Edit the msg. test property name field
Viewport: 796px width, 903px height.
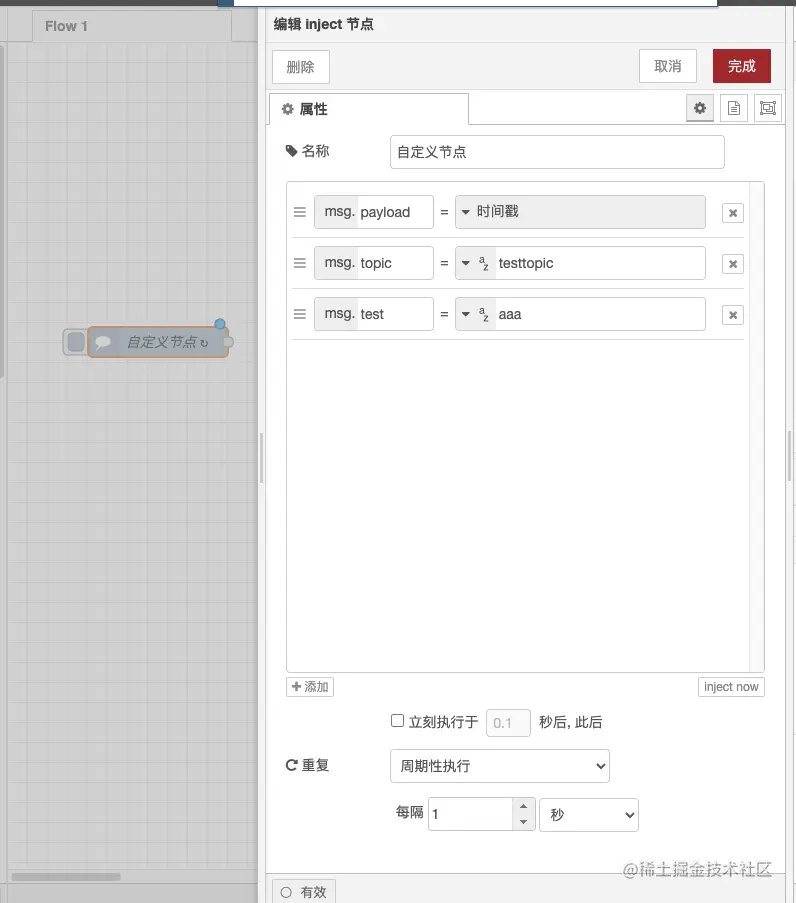pos(395,314)
